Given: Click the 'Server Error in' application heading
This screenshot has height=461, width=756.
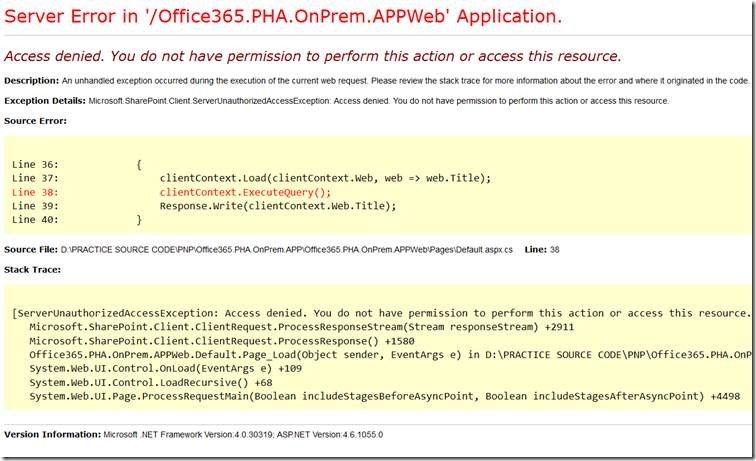Looking at the screenshot, I should [283, 16].
